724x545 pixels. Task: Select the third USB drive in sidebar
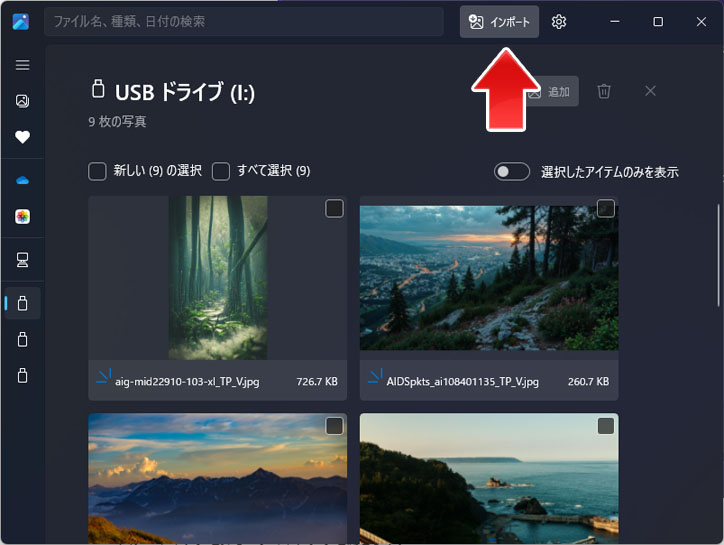pos(22,376)
